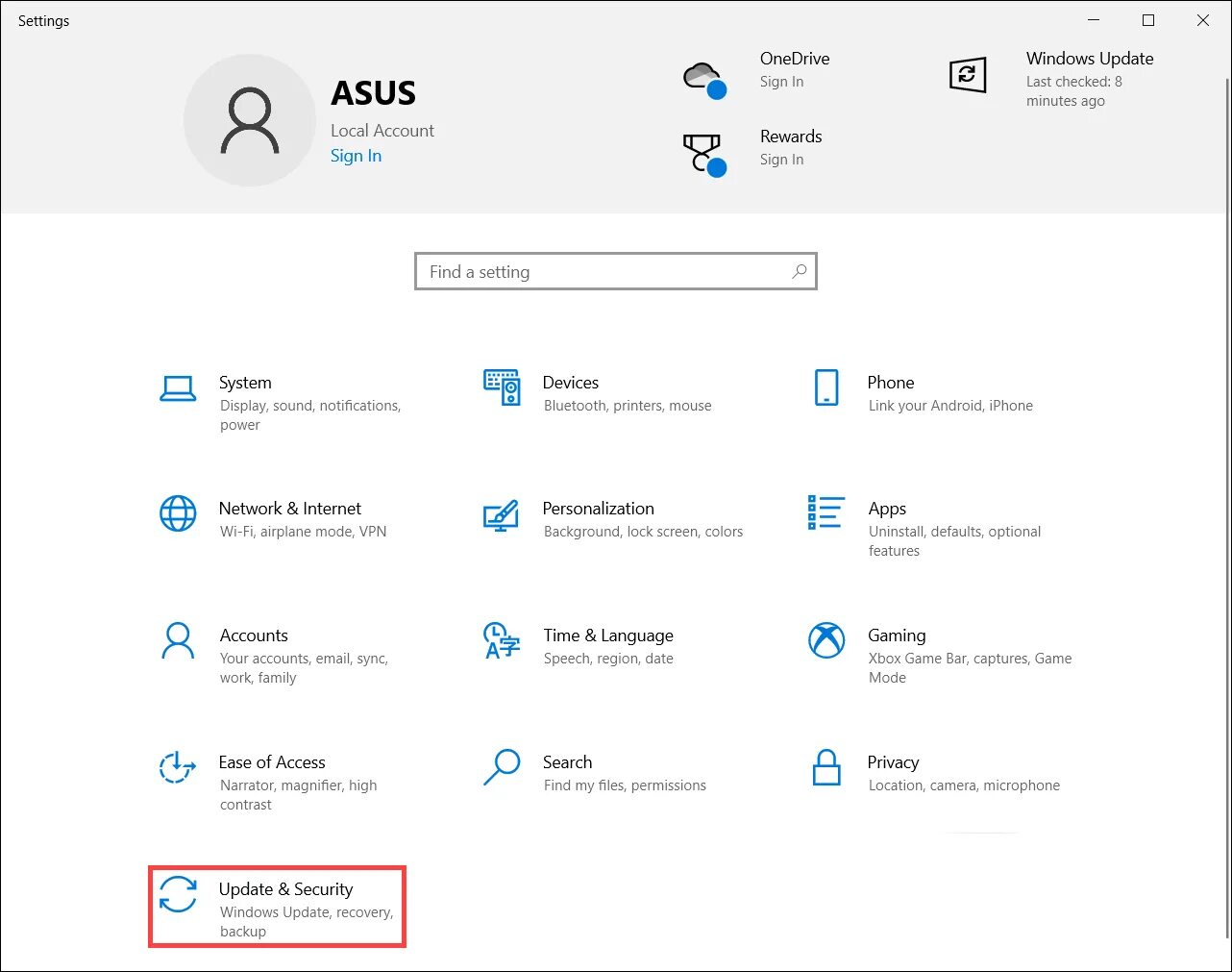Image resolution: width=1232 pixels, height=972 pixels.
Task: Select the Network & Internet globe icon
Action: pyautogui.click(x=178, y=513)
